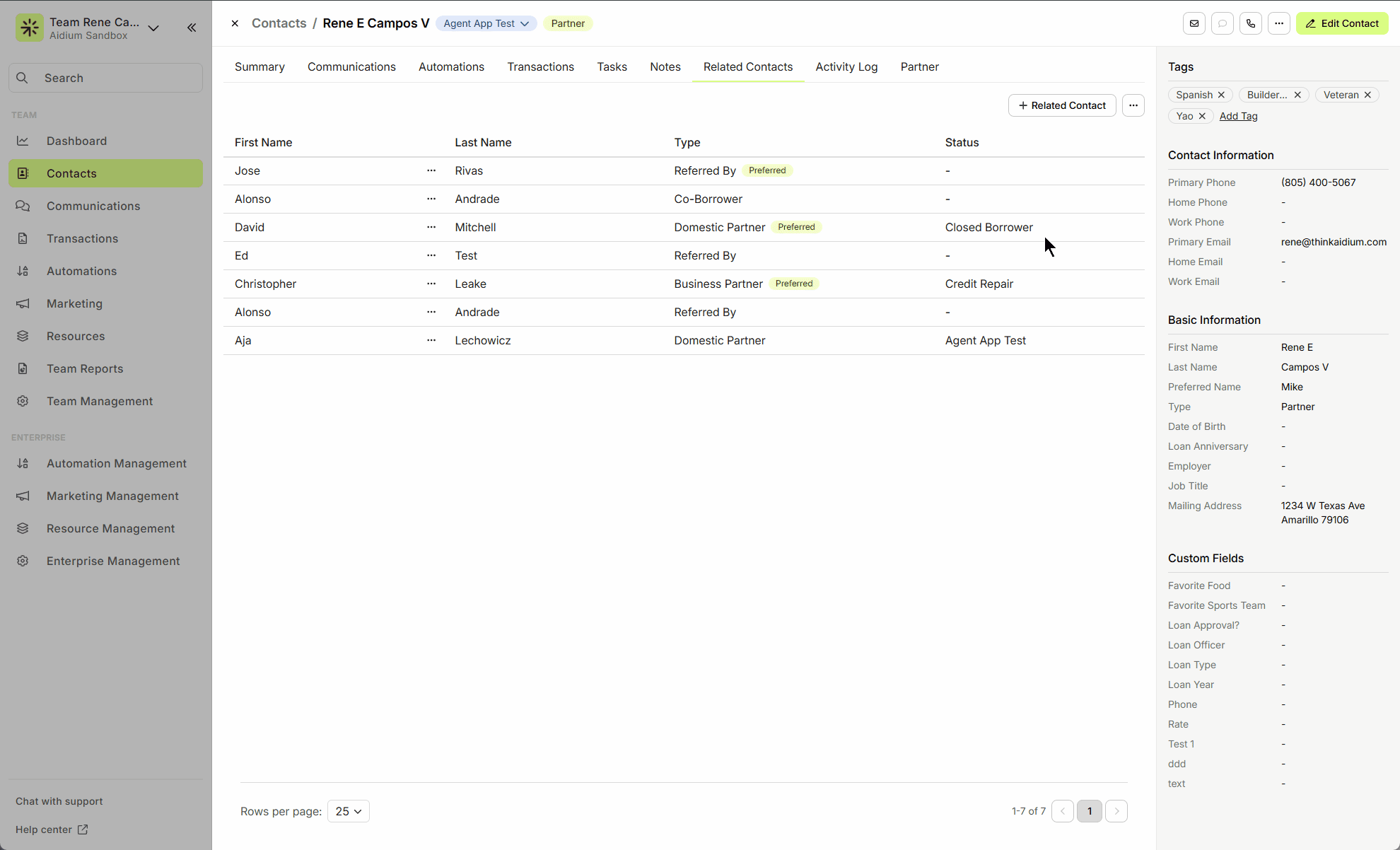The width and height of the screenshot is (1400, 850).
Task: Expand the Team Rene Campos team switcher
Action: tap(153, 28)
